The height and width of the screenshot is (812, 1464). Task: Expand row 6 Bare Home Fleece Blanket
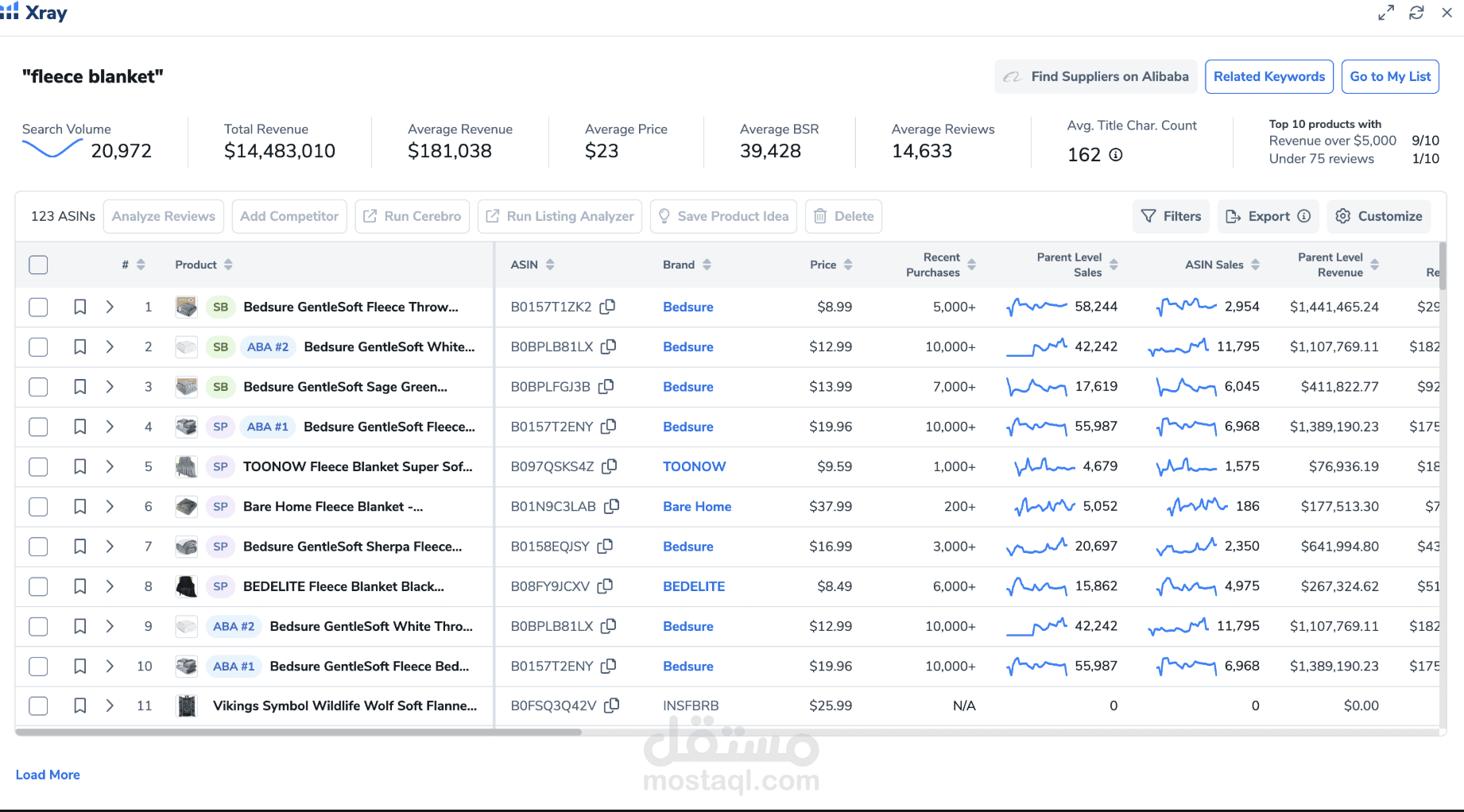coord(110,506)
